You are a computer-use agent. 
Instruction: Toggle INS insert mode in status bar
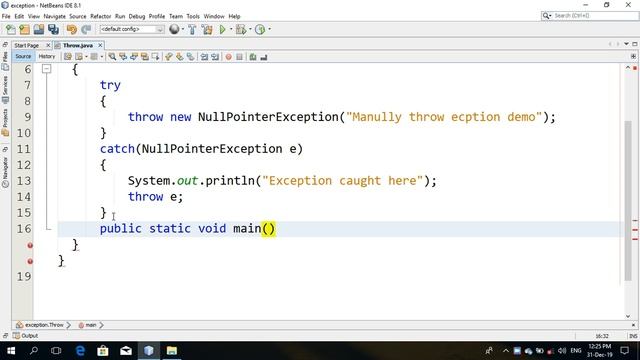[x=633, y=336]
